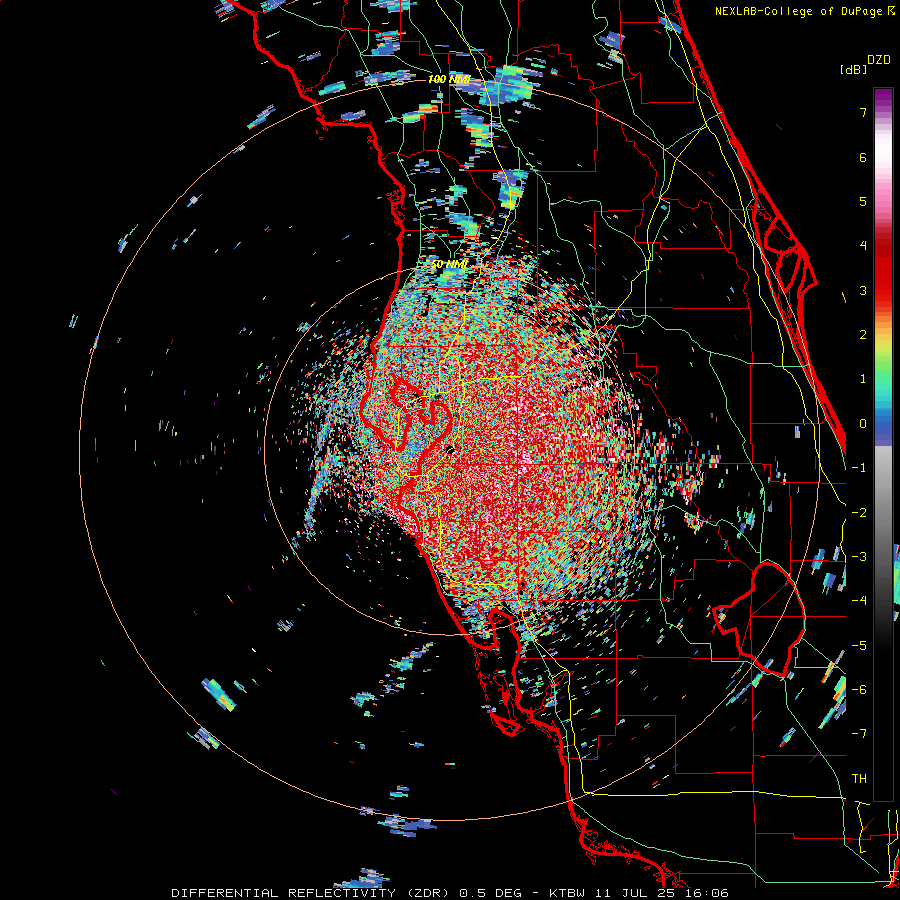Screen dimensions: 900x900
Task: Click the color scale value 7
Action: tap(863, 112)
